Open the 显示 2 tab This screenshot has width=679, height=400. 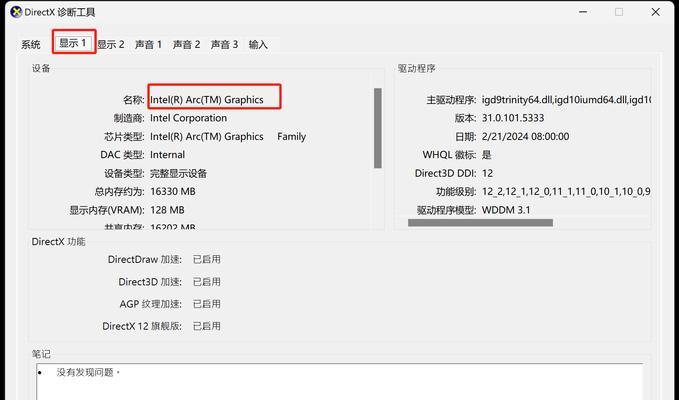coord(111,45)
